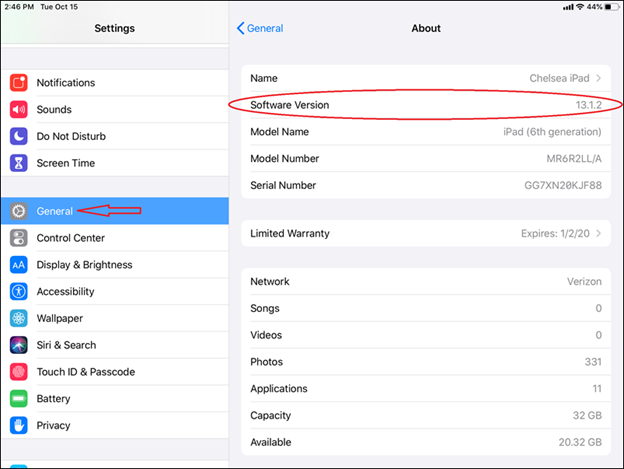Image resolution: width=624 pixels, height=469 pixels.
Task: Tap the Touch ID fingerprint icon
Action: pyautogui.click(x=19, y=372)
